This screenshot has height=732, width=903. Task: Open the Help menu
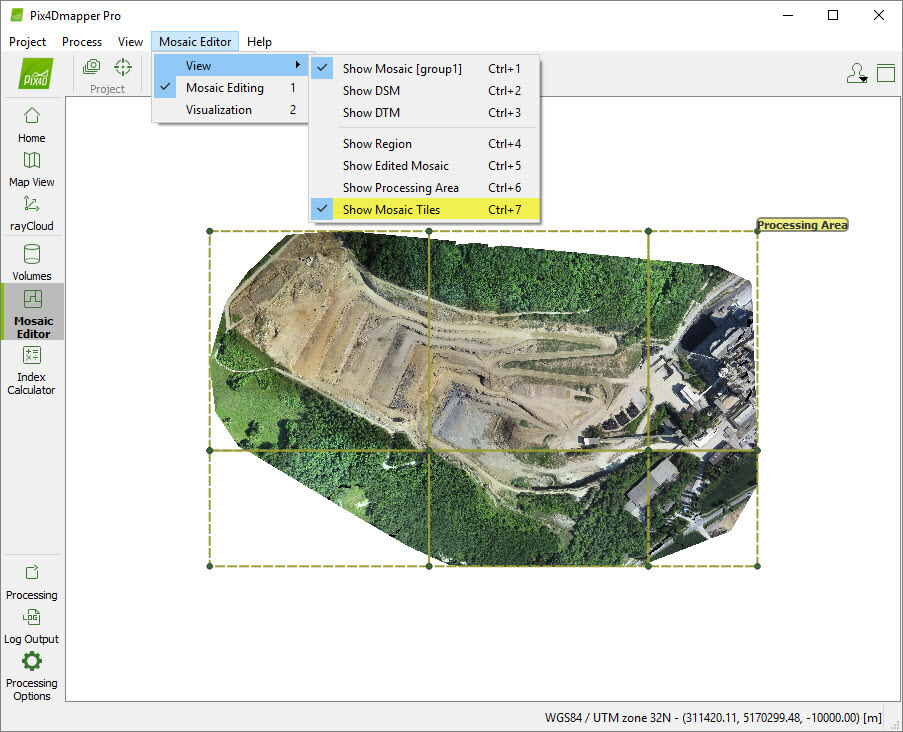(x=259, y=42)
